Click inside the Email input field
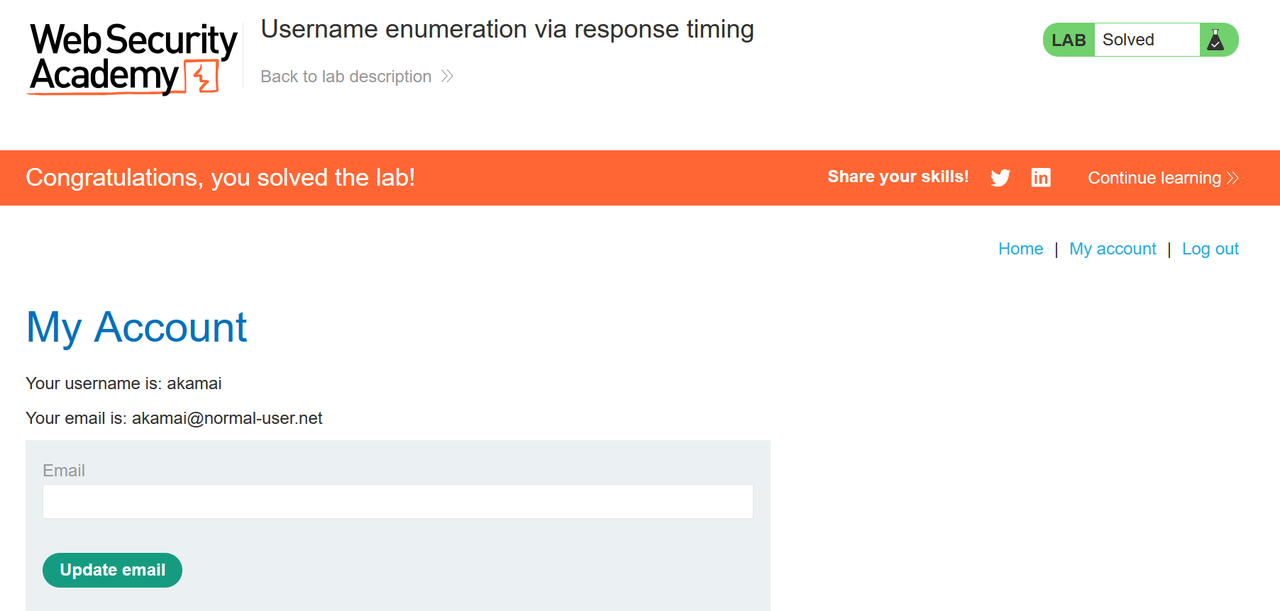Image resolution: width=1280 pixels, height=611 pixels. [397, 501]
